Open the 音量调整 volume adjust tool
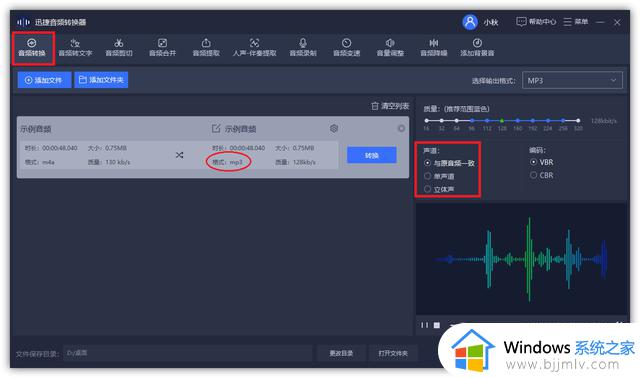This screenshot has height=378, width=640. click(390, 47)
